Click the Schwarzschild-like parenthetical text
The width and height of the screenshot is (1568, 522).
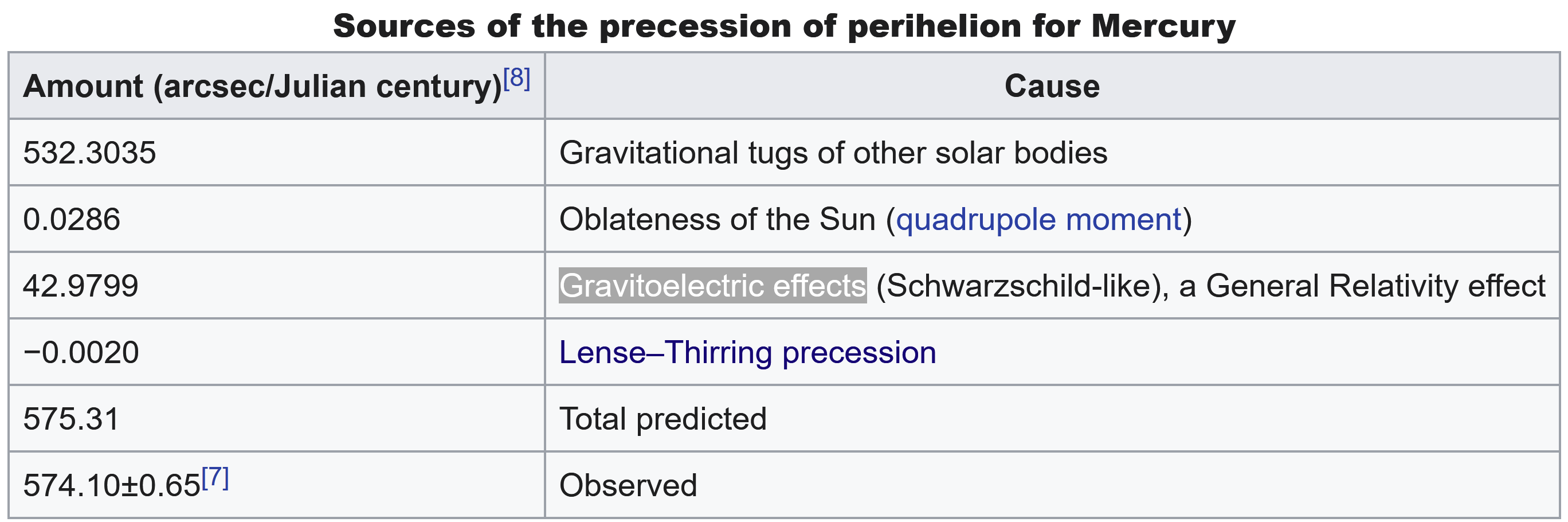1022,286
